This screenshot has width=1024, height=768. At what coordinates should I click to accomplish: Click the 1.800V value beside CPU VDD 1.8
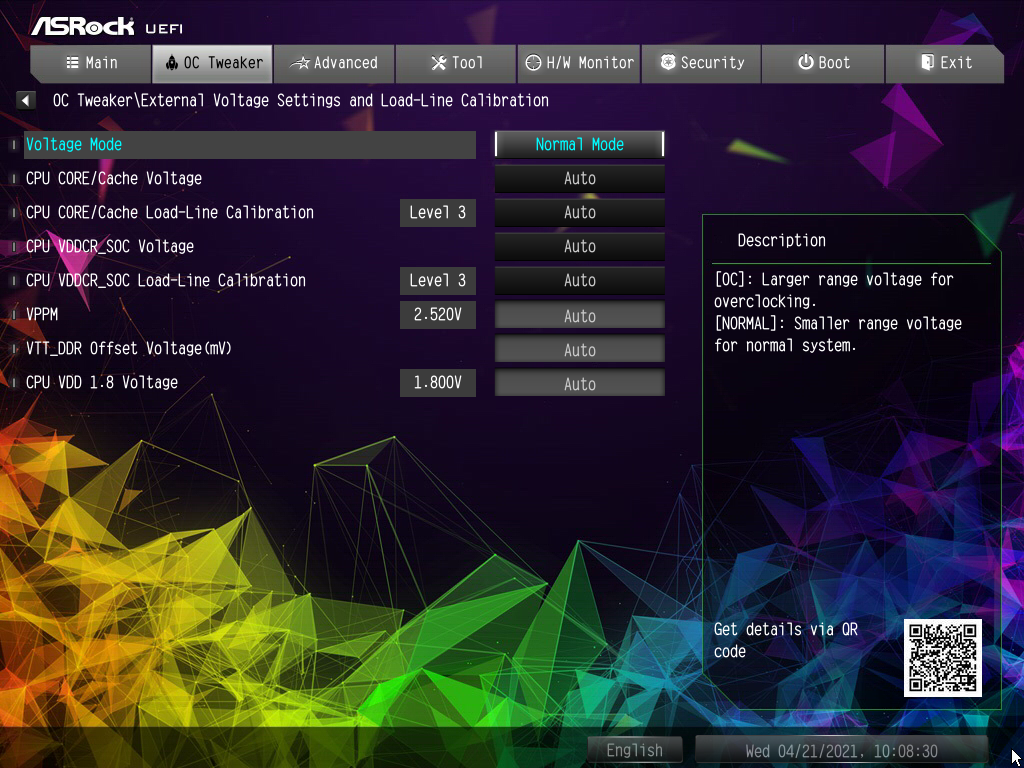[438, 383]
